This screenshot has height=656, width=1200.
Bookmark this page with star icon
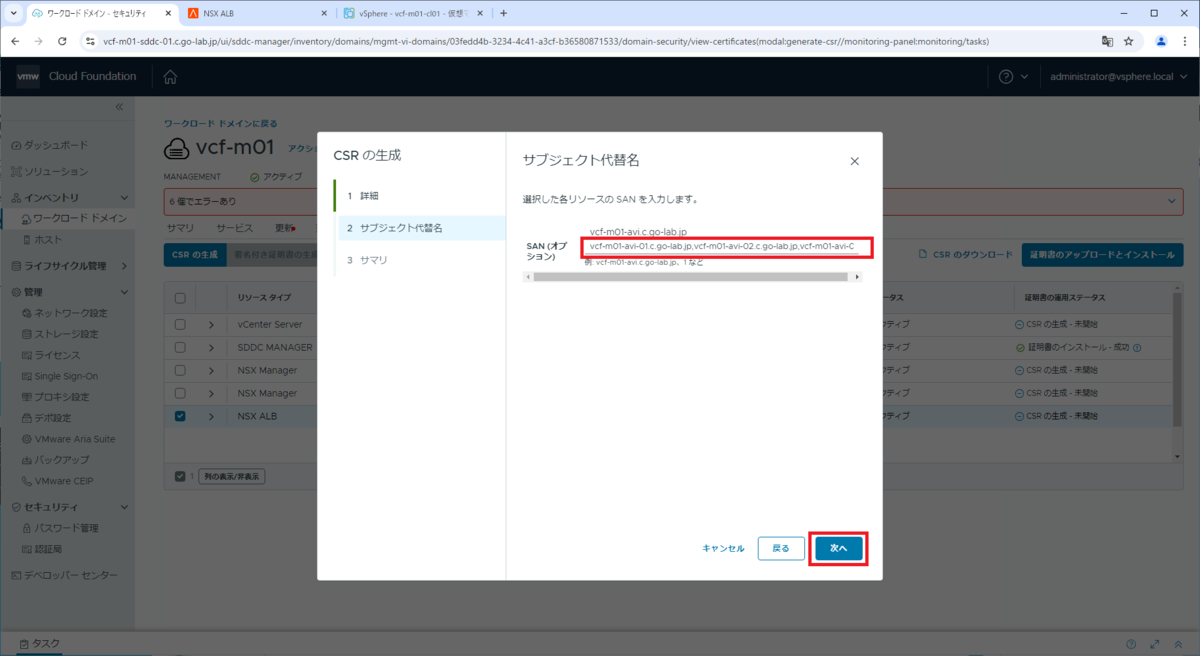pos(1129,41)
